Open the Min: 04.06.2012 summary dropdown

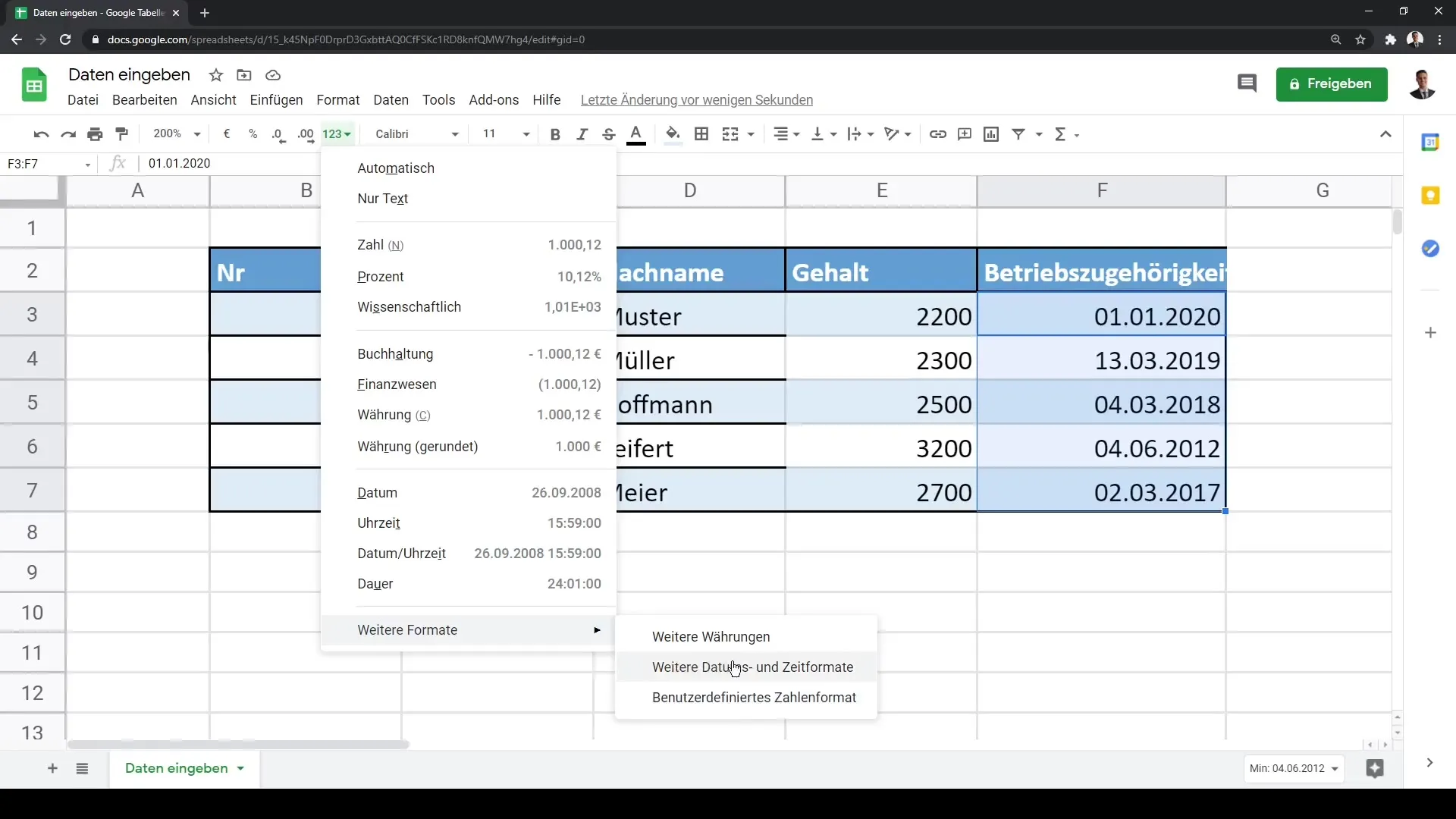coord(1294,768)
